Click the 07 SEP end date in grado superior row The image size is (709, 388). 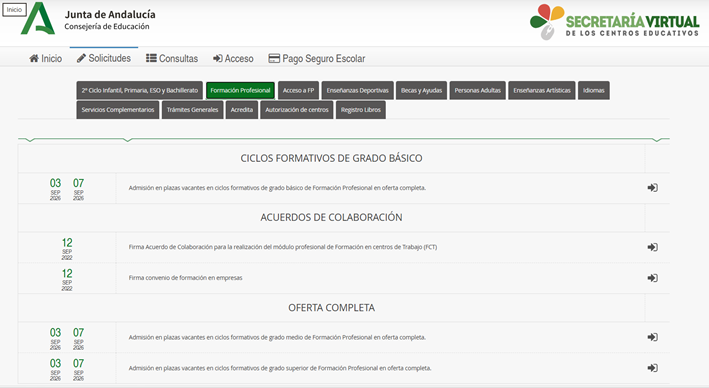pos(78,369)
